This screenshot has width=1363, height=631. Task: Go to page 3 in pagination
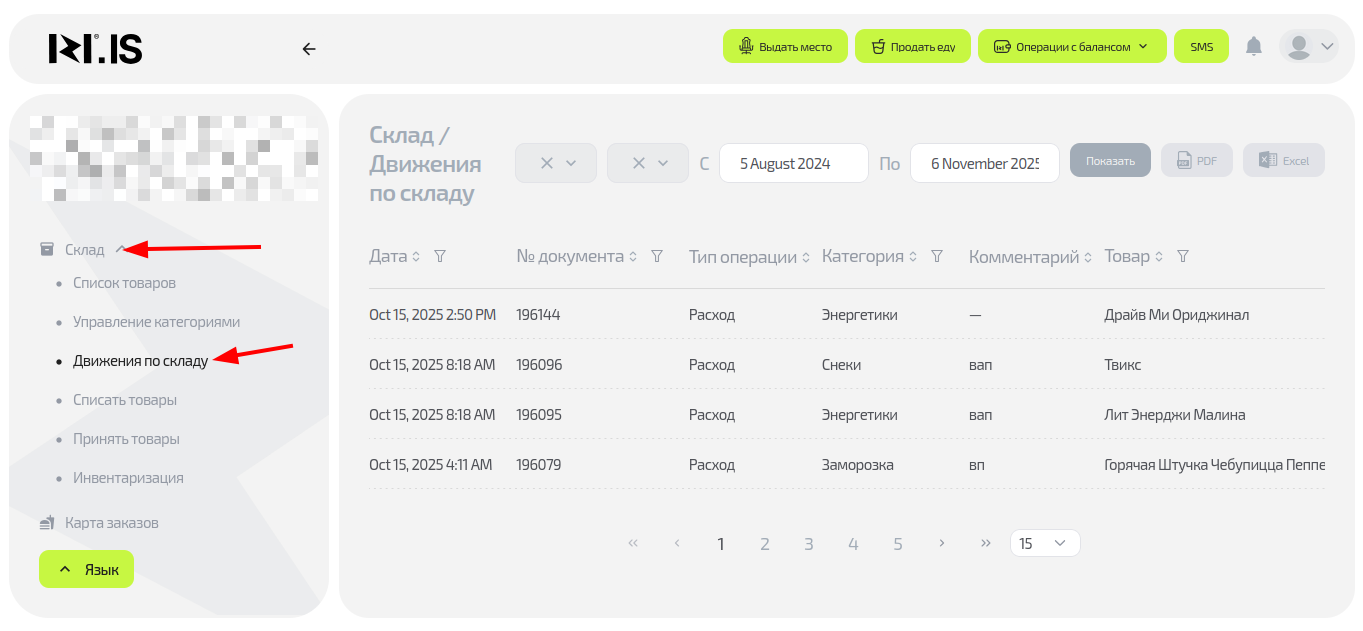tap(809, 544)
